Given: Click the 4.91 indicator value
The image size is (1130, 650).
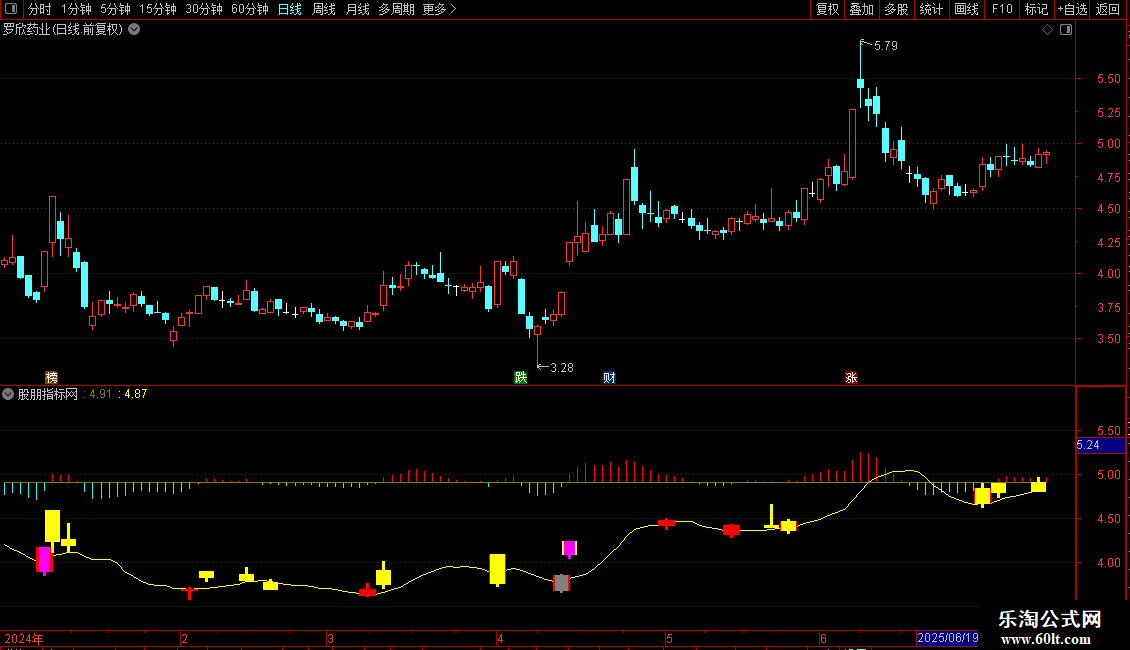Looking at the screenshot, I should 100,394.
